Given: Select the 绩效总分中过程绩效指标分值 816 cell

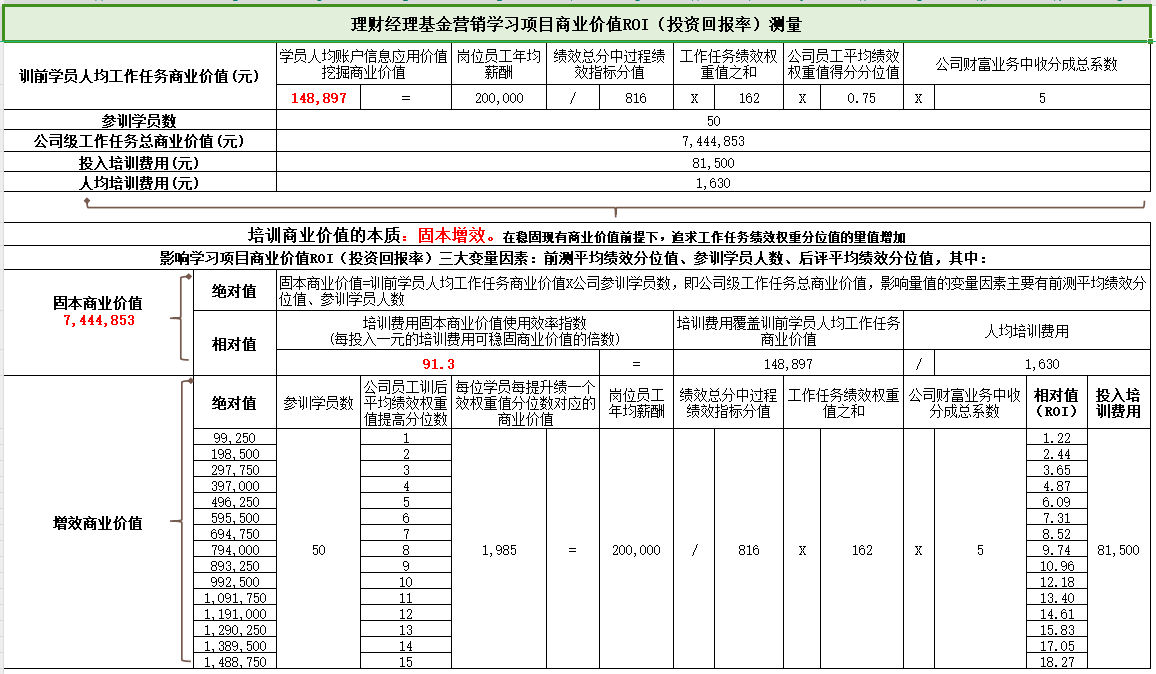Looking at the screenshot, I should pyautogui.click(x=636, y=97).
